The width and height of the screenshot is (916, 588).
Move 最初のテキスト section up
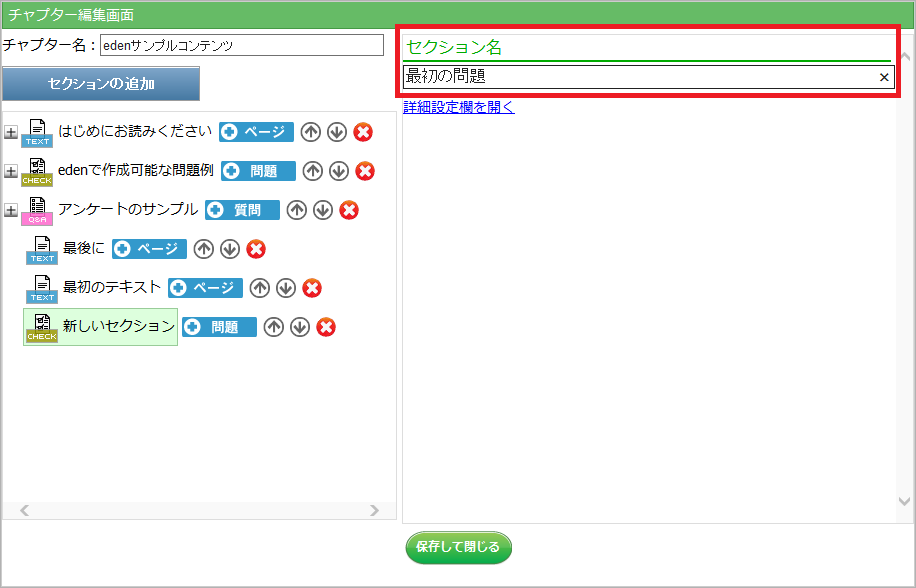tap(259, 288)
